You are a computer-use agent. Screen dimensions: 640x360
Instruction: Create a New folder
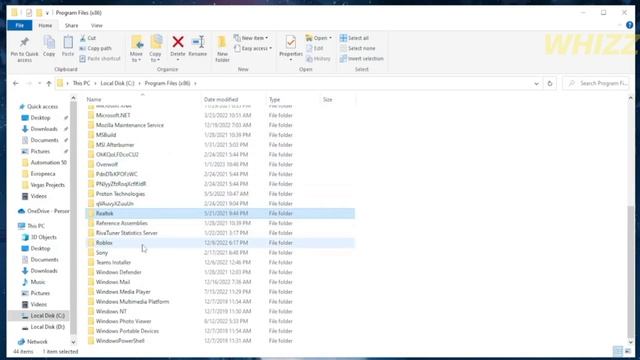point(222,49)
